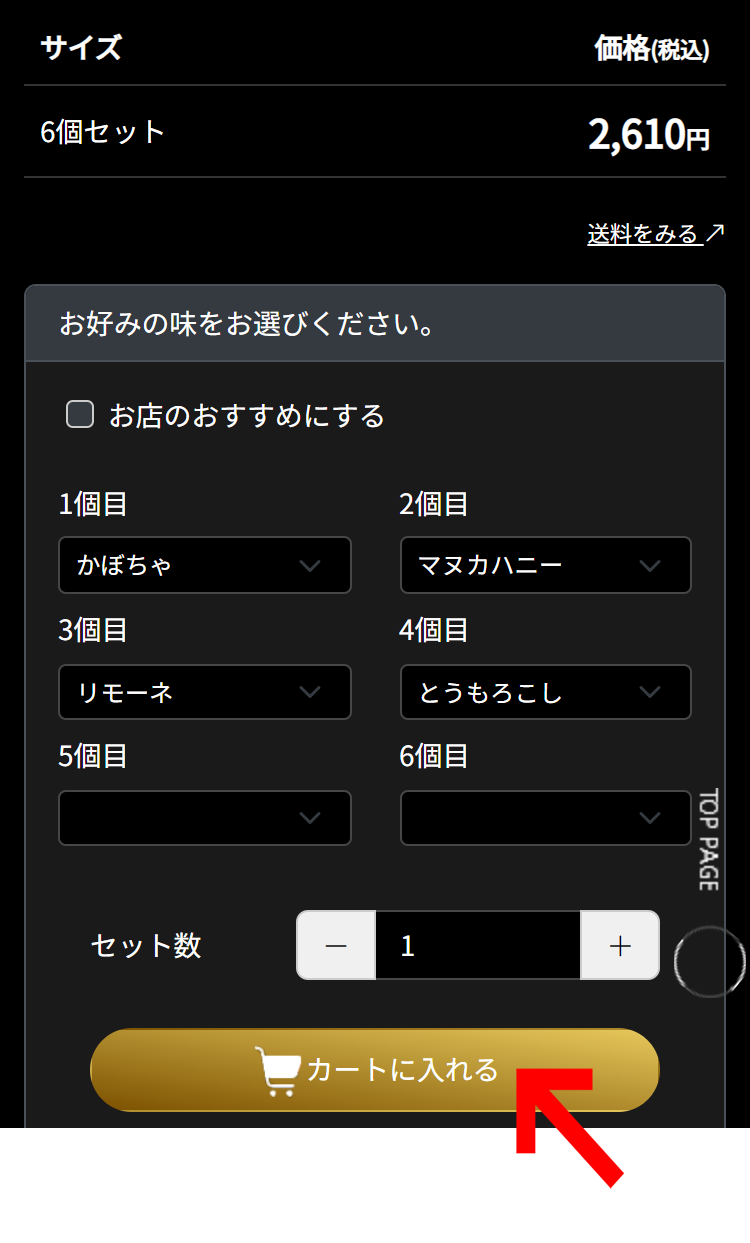750x1243 pixels.
Task: Open the 2個目 flavor dropdown (マヌカハニー)
Action: (545, 565)
